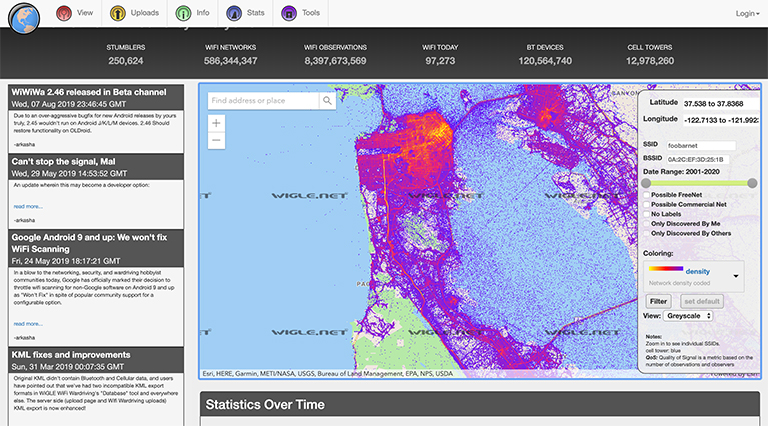The height and width of the screenshot is (426, 768).
Task: Click the red View icon in navbar
Action: tap(64, 14)
